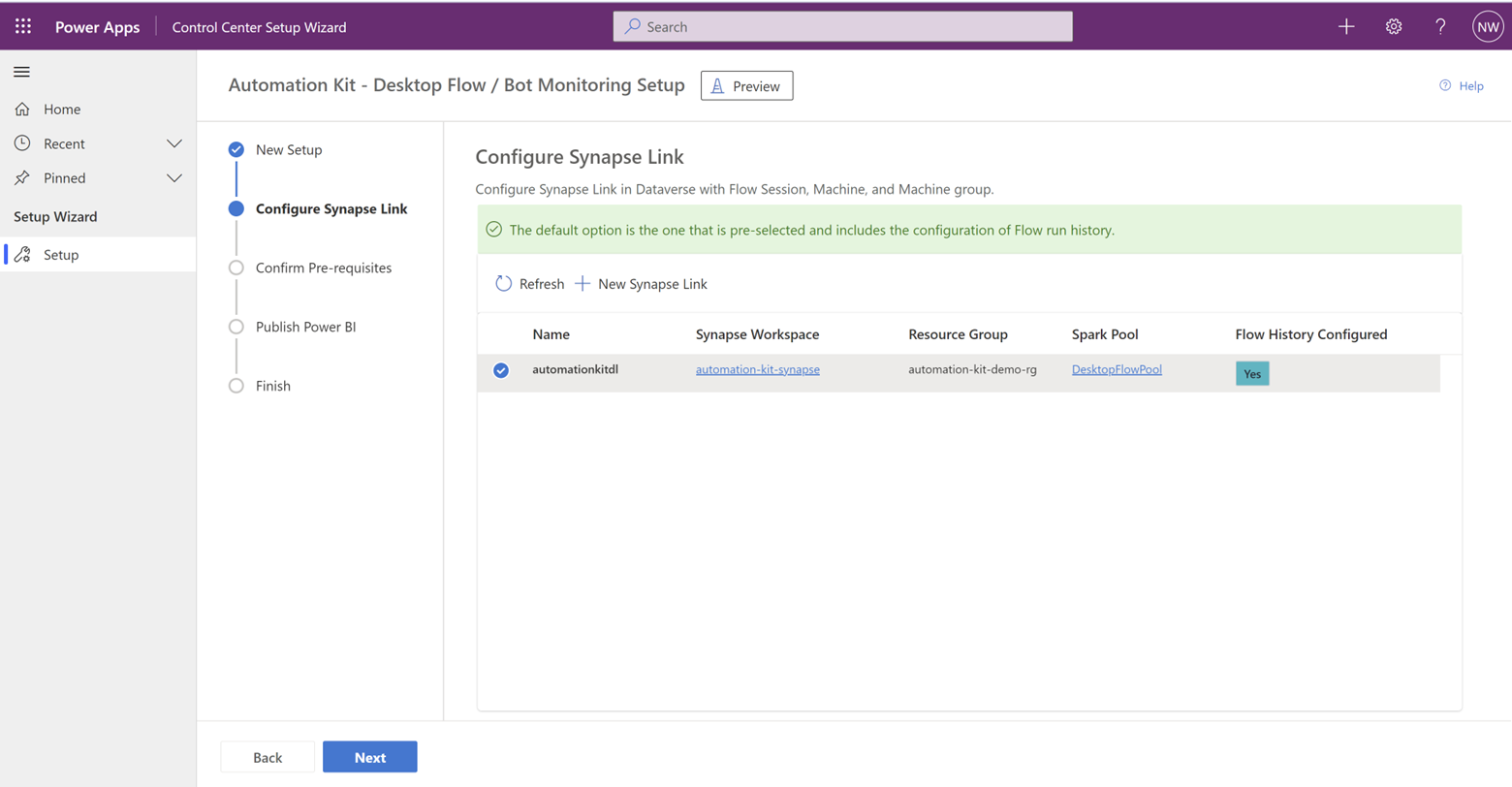Open Recent in the sidebar
This screenshot has height=787, width=1512.
[x=98, y=143]
